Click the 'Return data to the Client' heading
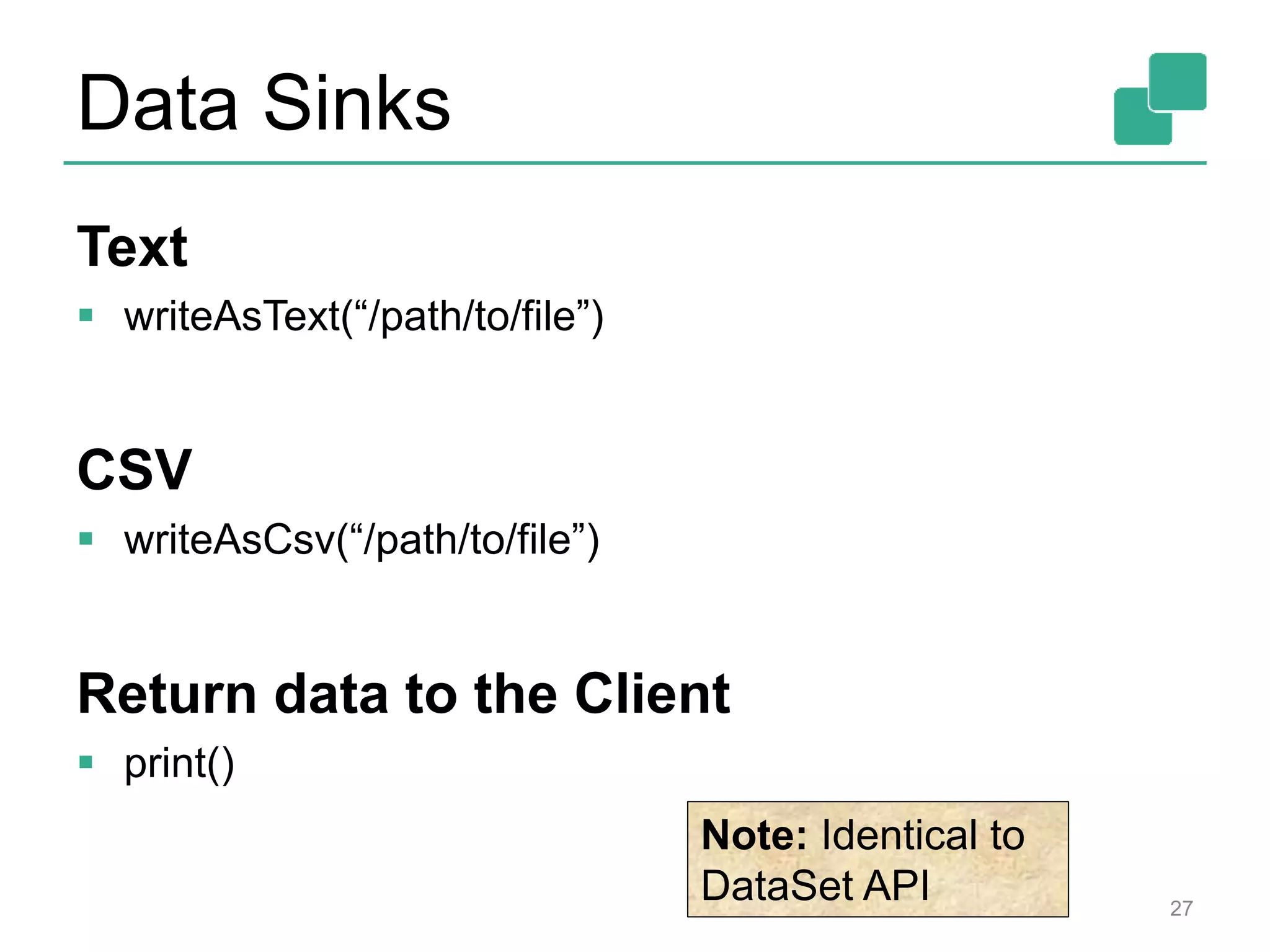The image size is (1270, 952). (403, 694)
